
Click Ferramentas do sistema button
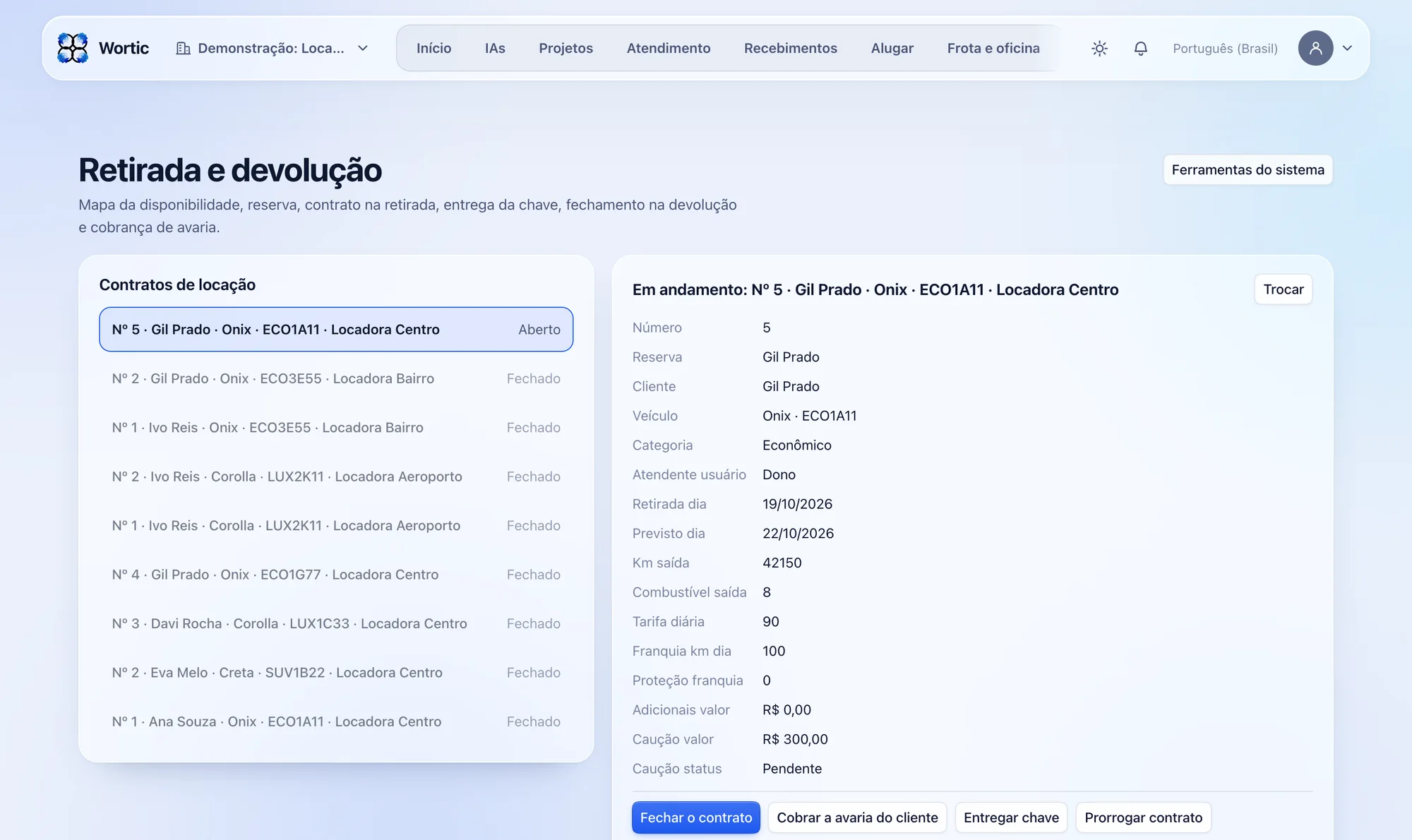(1248, 169)
